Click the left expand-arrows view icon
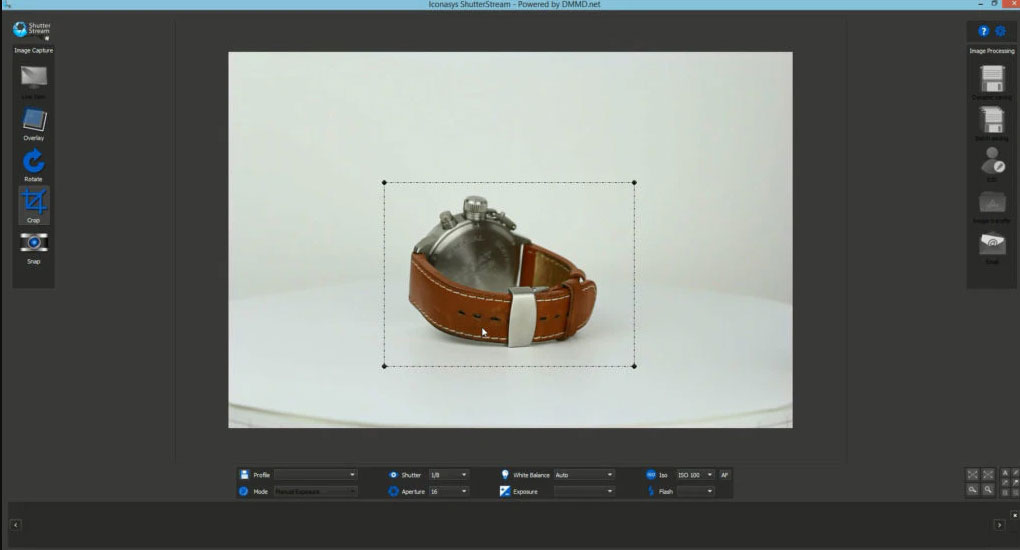The height and width of the screenshot is (550, 1020). (x=973, y=474)
